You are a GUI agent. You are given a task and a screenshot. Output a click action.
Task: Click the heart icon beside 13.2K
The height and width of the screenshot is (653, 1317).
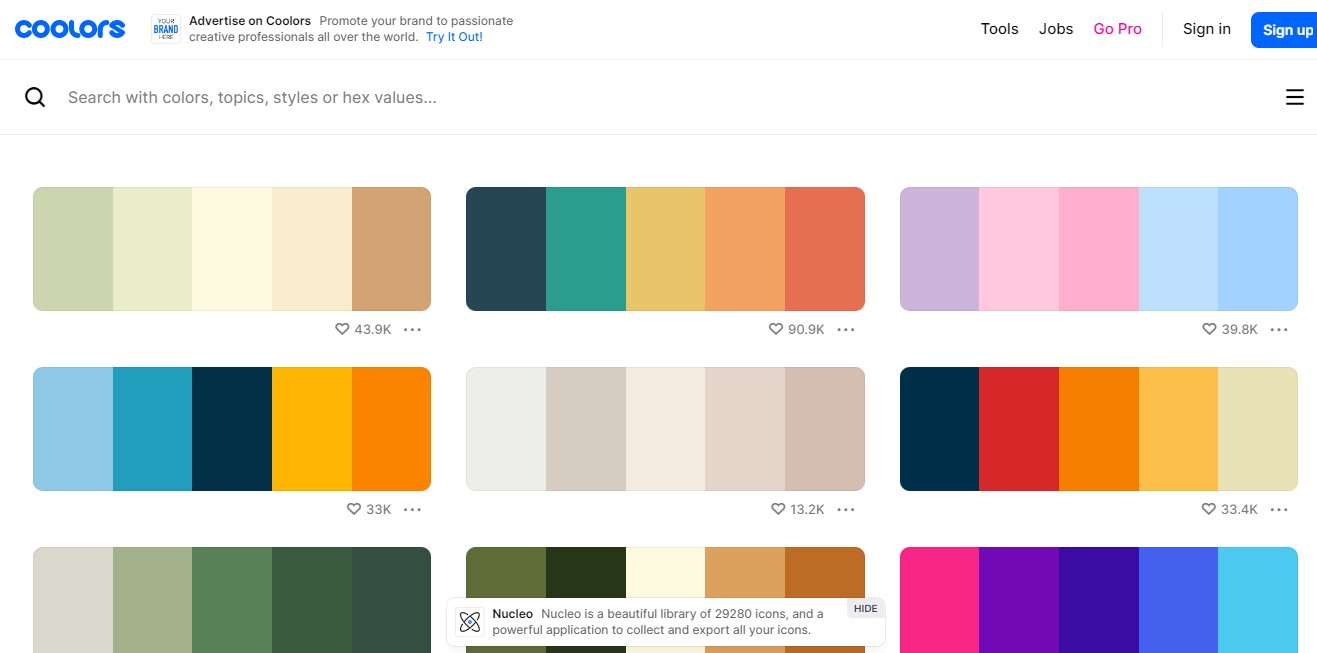(778, 509)
